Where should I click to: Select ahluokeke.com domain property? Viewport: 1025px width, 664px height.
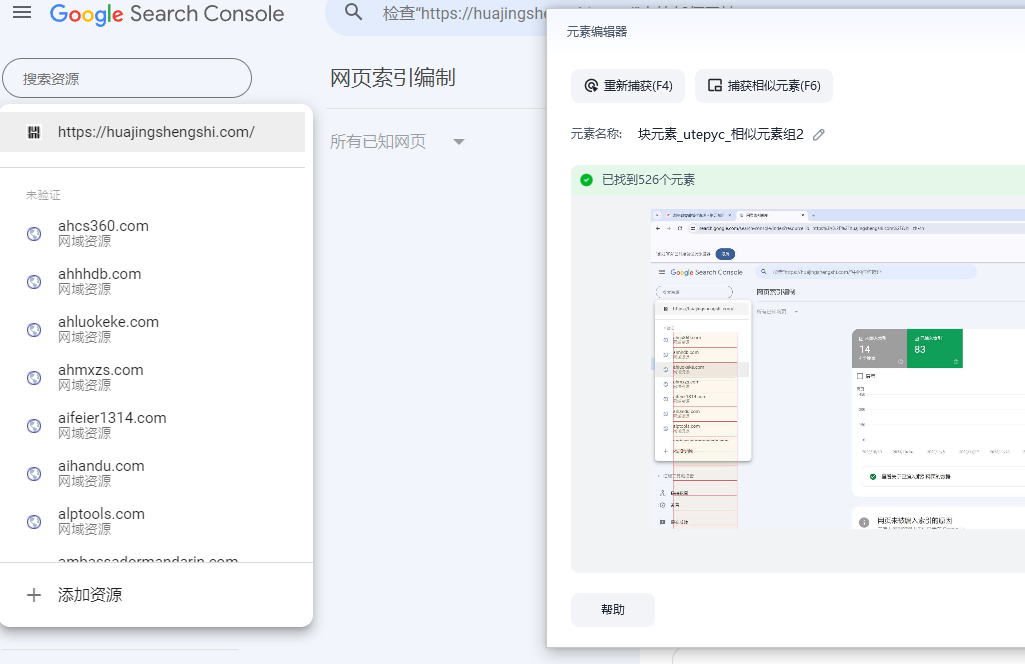[152, 329]
